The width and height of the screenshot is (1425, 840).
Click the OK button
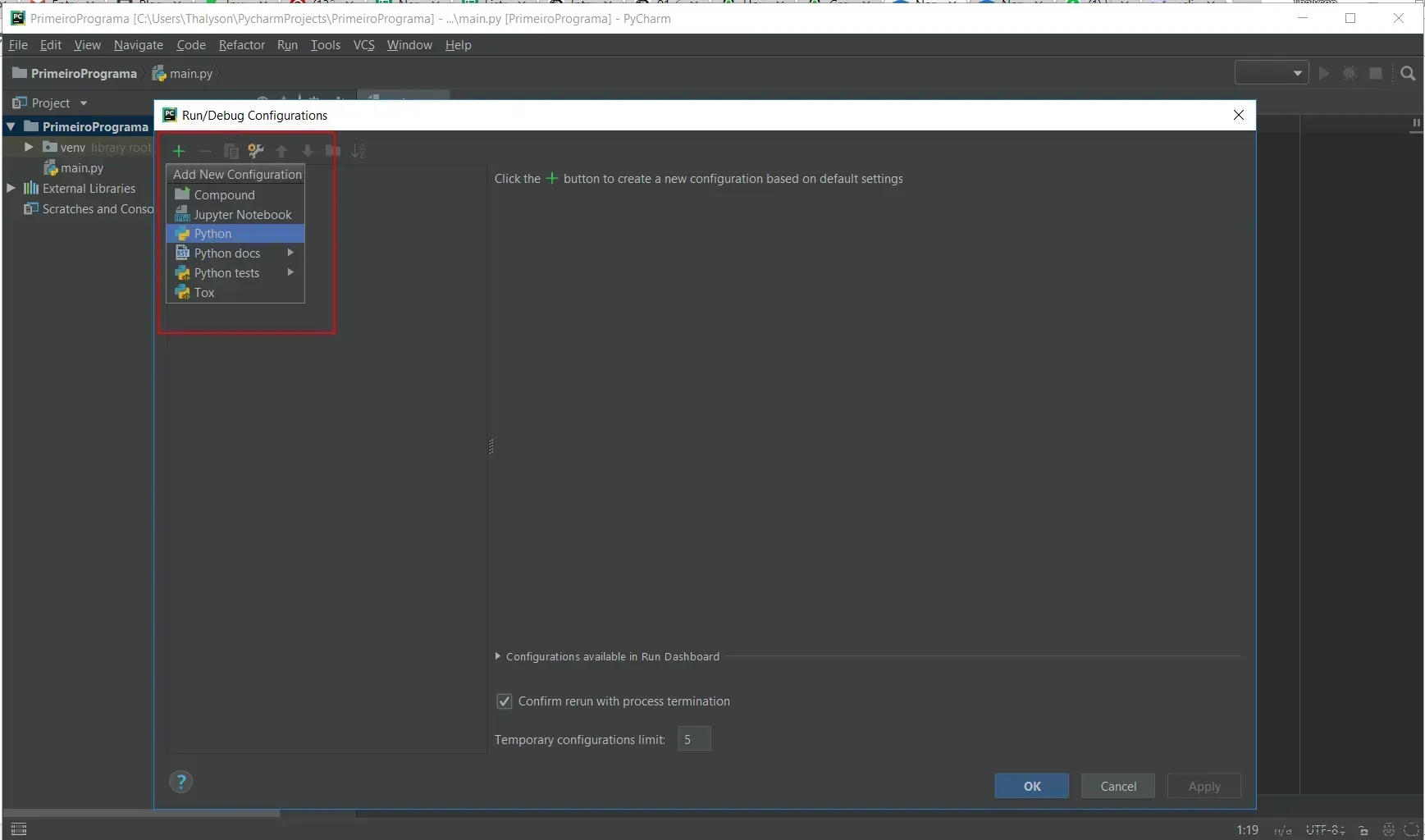[x=1031, y=786]
